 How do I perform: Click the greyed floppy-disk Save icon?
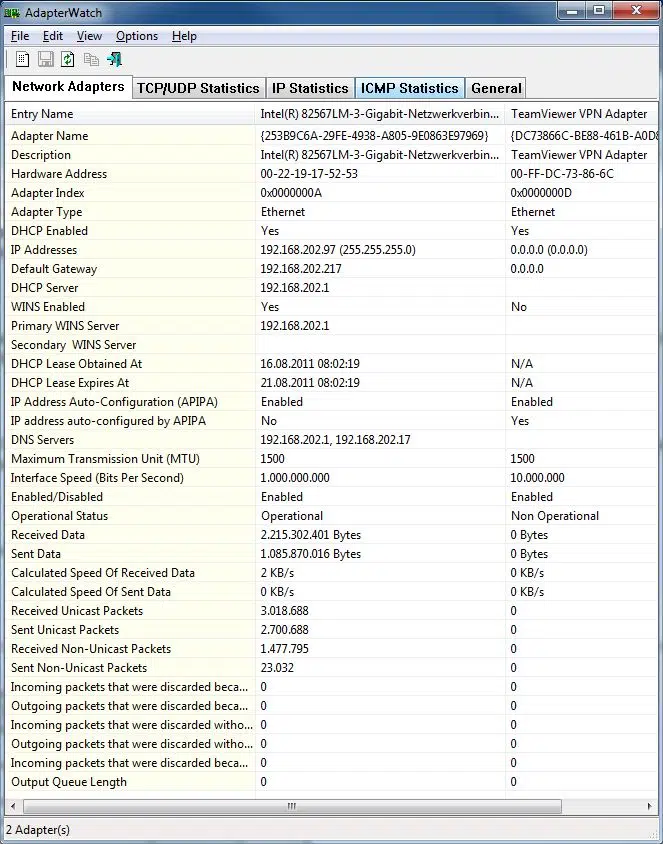[x=46, y=59]
